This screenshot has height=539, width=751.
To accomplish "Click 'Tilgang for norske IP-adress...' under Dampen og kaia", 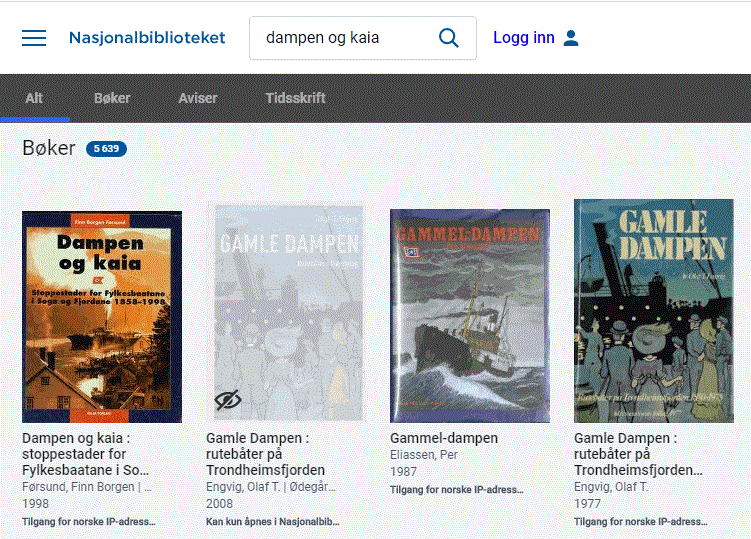I will point(89,522).
